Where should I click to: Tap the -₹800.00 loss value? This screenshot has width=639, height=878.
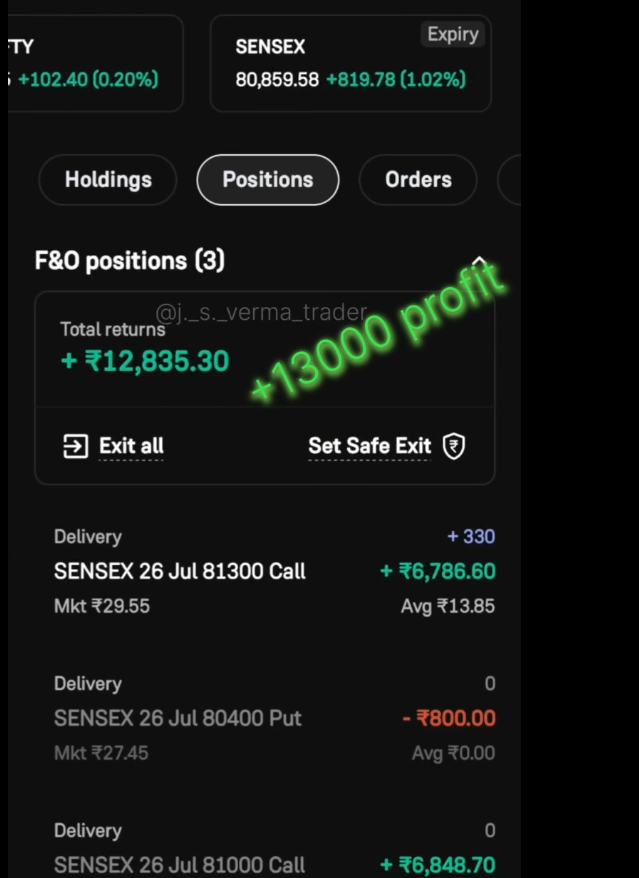coord(449,718)
